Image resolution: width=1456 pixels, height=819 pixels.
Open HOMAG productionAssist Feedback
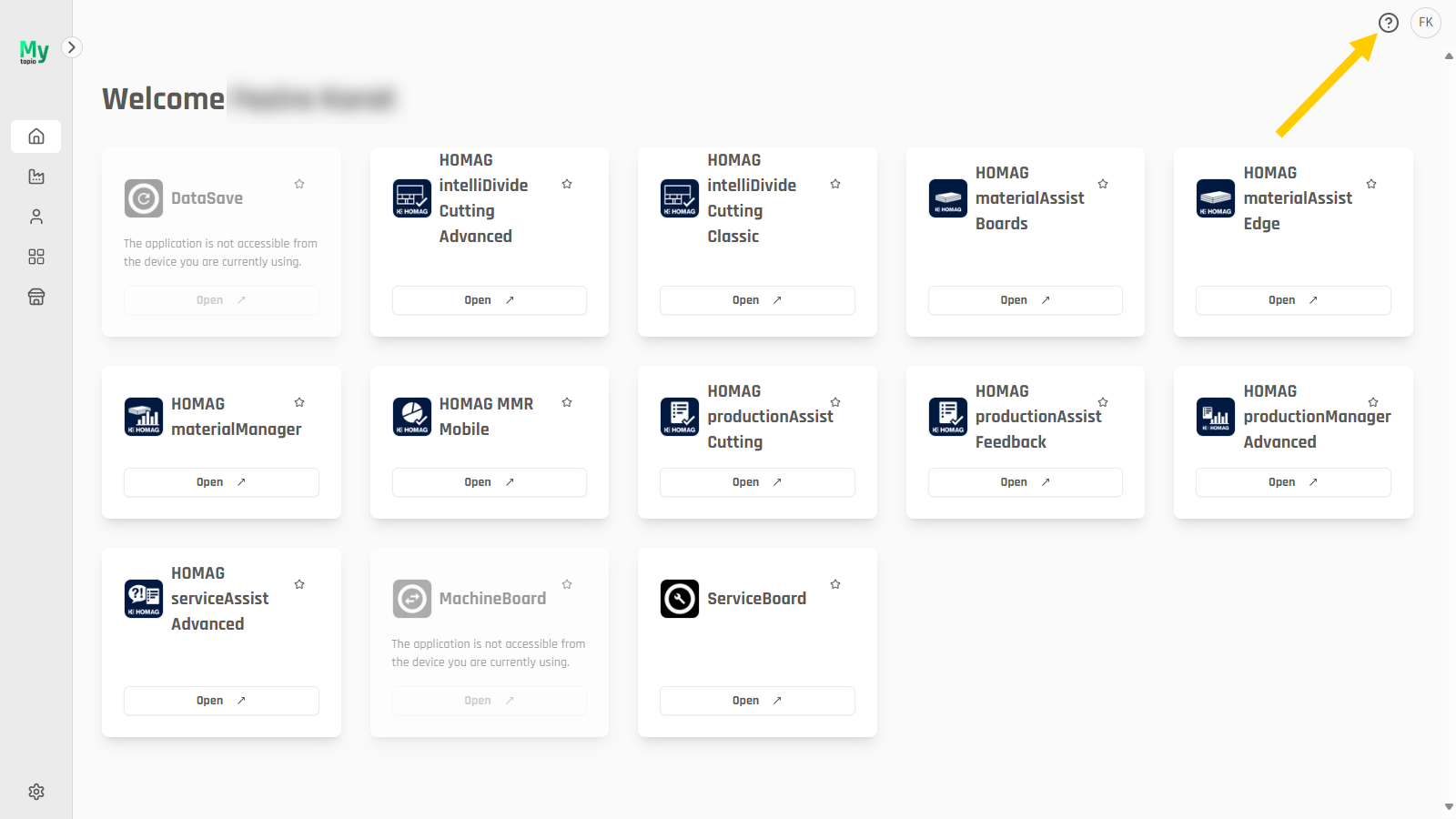coord(1026,482)
